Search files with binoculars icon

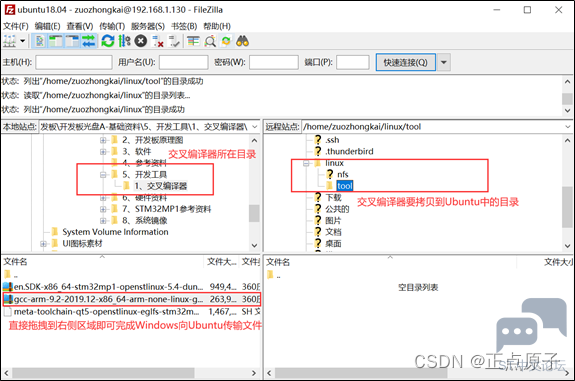tap(242, 41)
